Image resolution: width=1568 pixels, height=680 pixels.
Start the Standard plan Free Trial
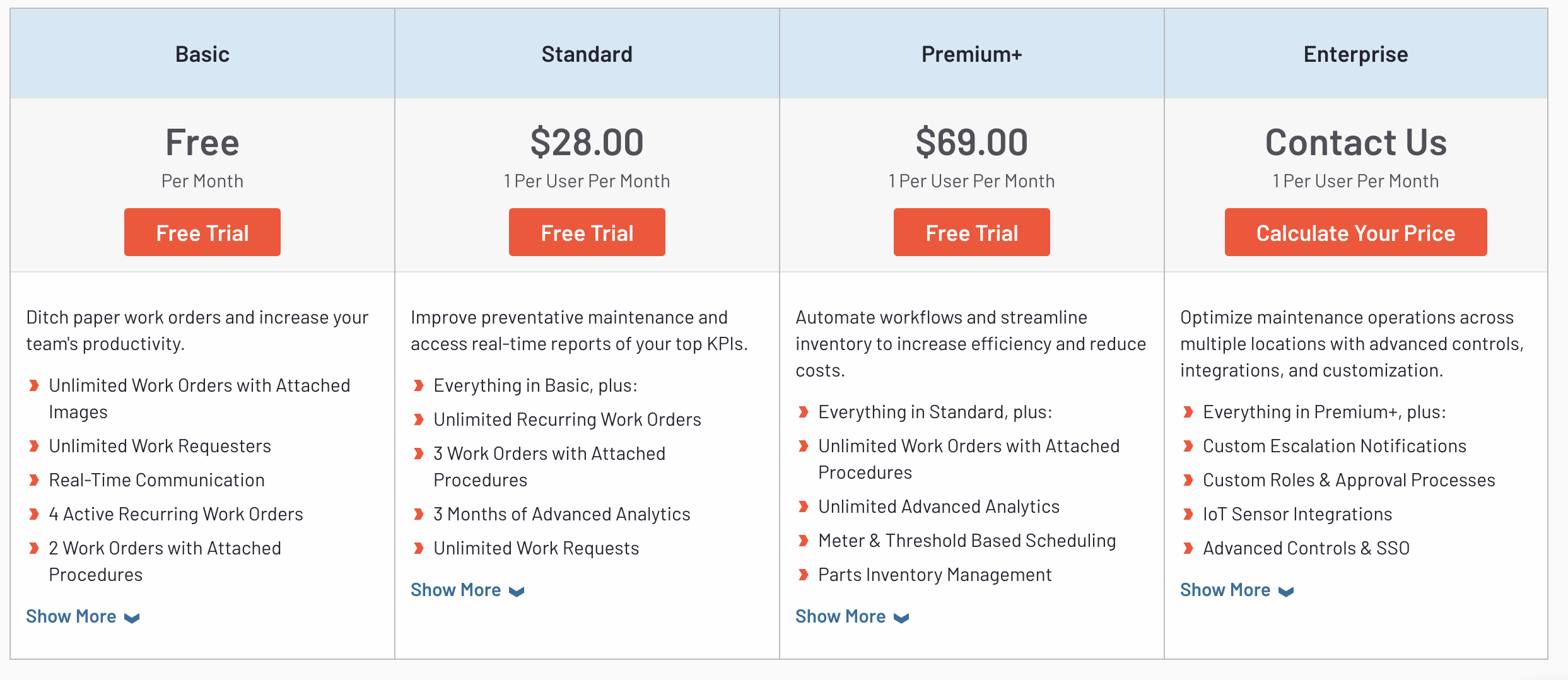click(x=587, y=232)
